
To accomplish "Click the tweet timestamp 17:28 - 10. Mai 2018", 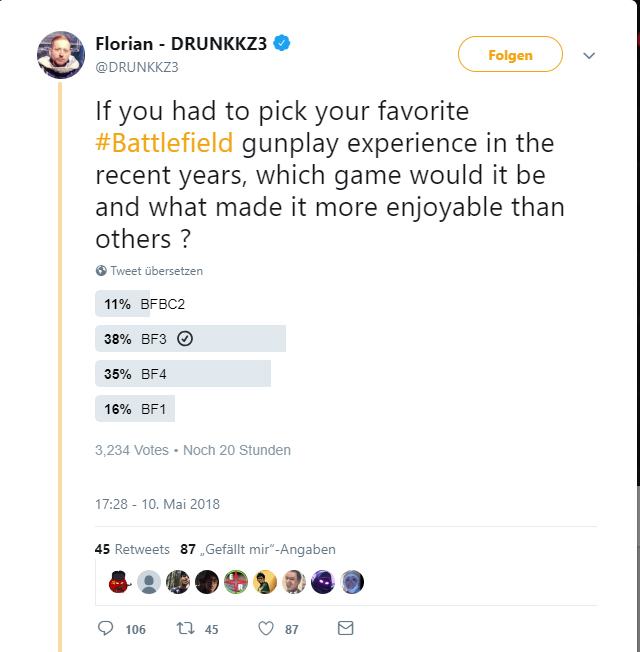I will point(157,504).
